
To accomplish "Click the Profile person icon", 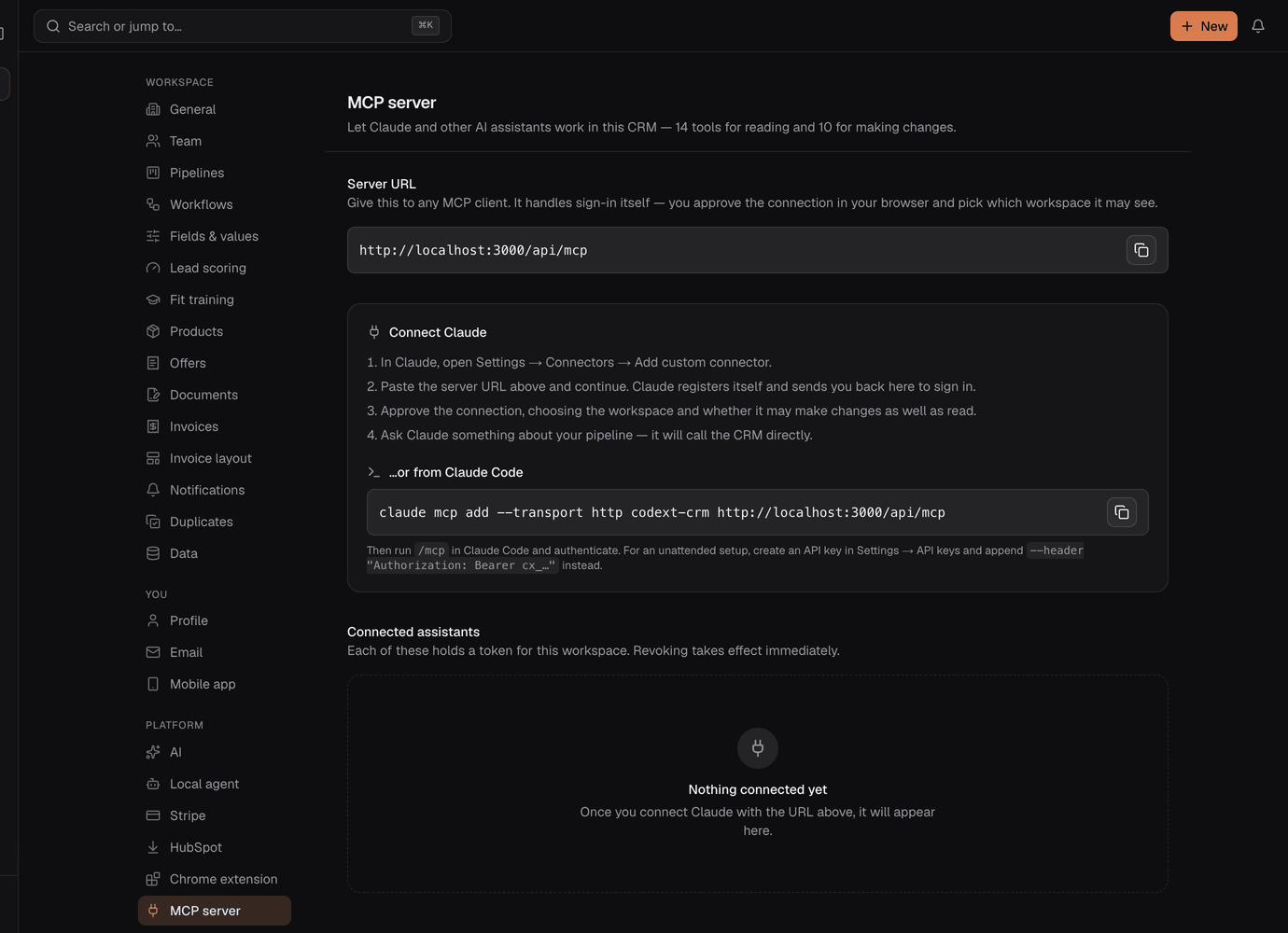I will coord(153,620).
